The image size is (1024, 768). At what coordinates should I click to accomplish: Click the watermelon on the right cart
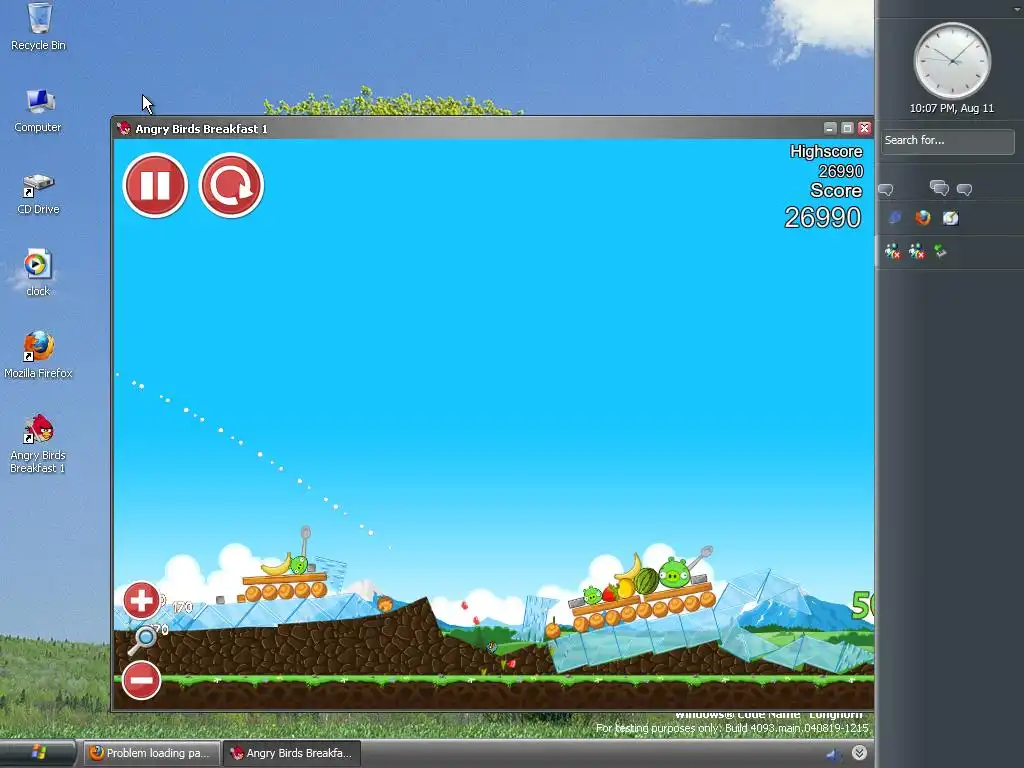click(x=646, y=581)
